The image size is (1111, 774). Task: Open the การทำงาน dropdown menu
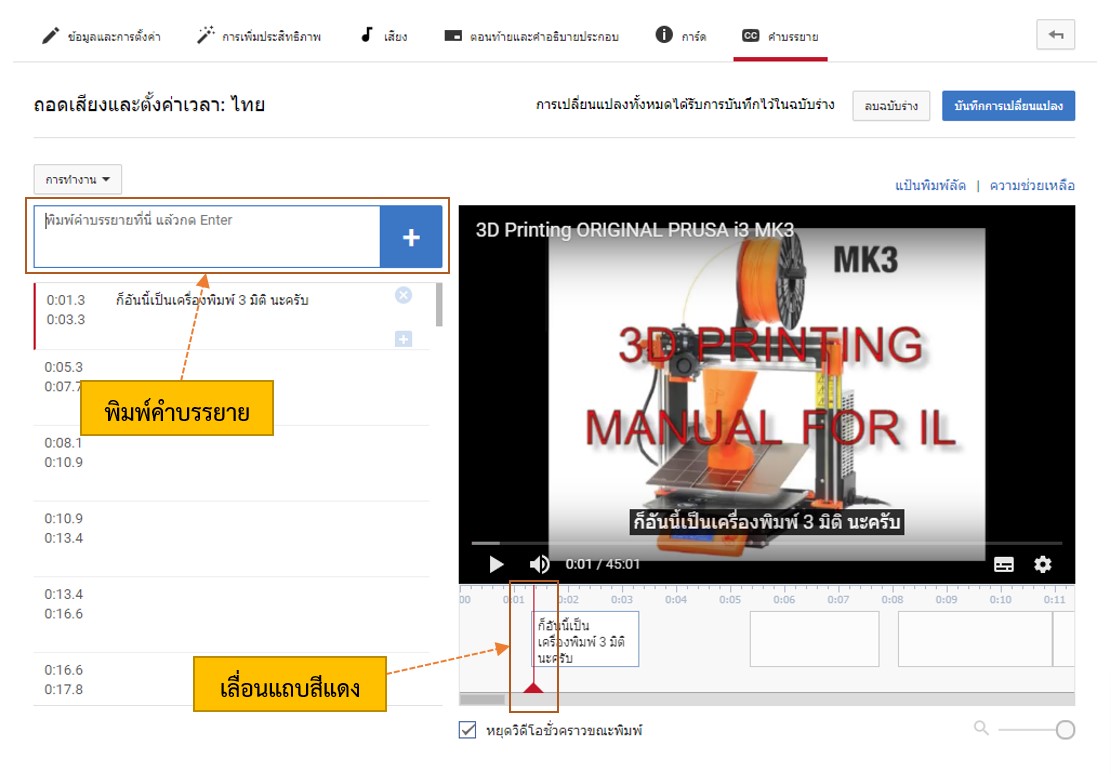(77, 179)
